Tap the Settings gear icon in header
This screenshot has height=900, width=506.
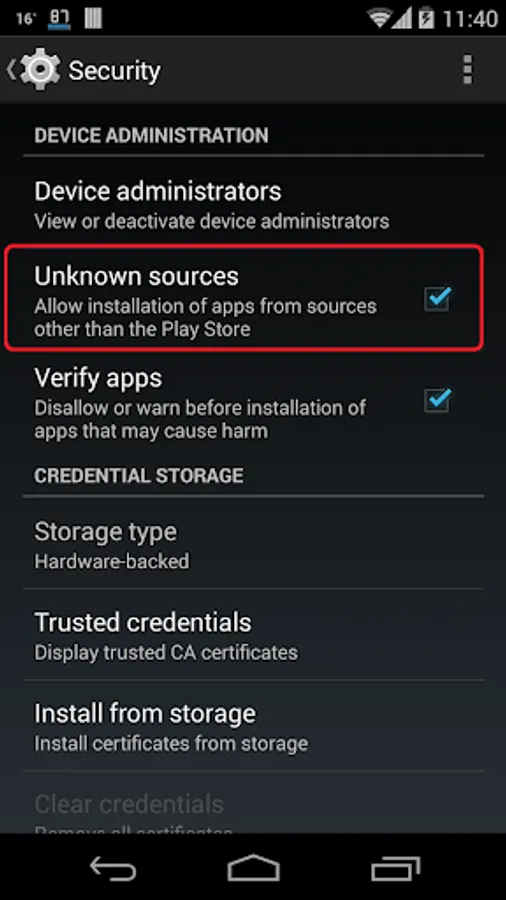(40, 69)
